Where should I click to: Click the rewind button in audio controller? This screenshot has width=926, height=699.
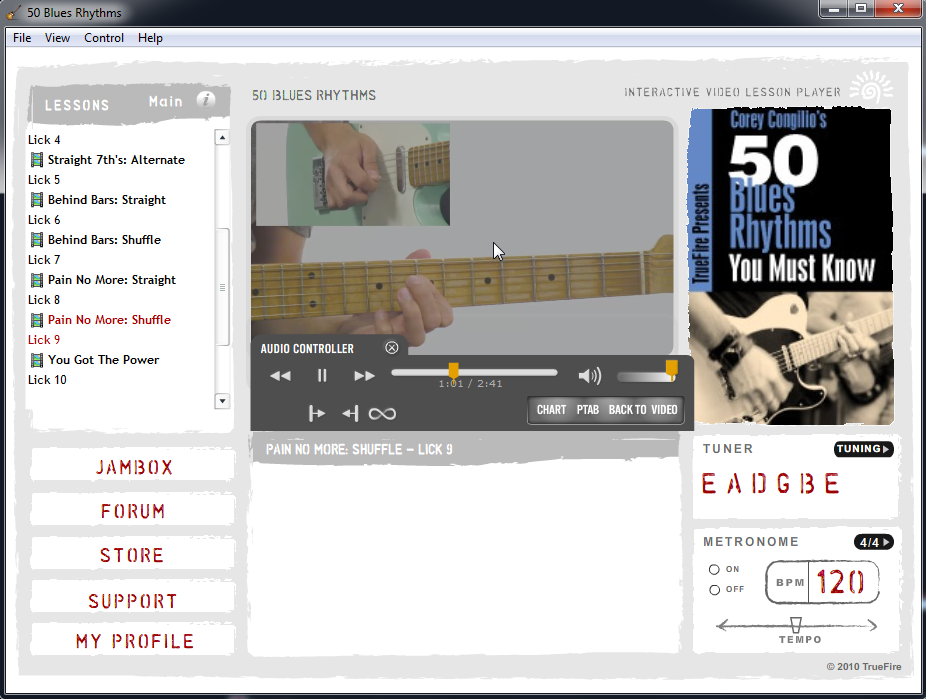click(281, 376)
